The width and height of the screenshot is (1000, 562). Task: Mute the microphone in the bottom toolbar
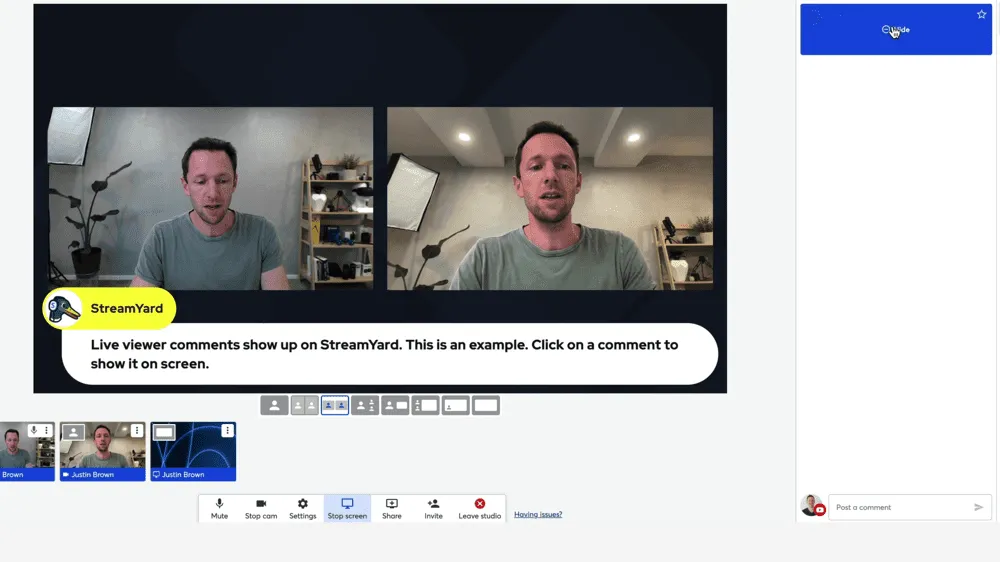tap(219, 508)
